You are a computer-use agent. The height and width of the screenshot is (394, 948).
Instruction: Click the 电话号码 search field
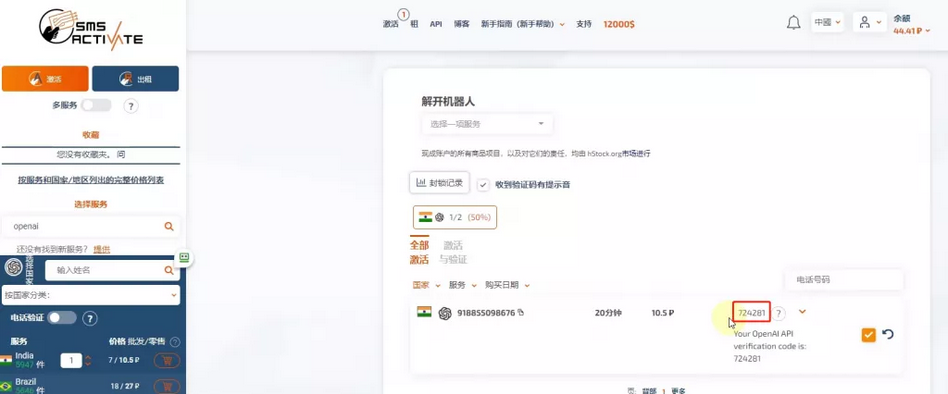coord(843,280)
